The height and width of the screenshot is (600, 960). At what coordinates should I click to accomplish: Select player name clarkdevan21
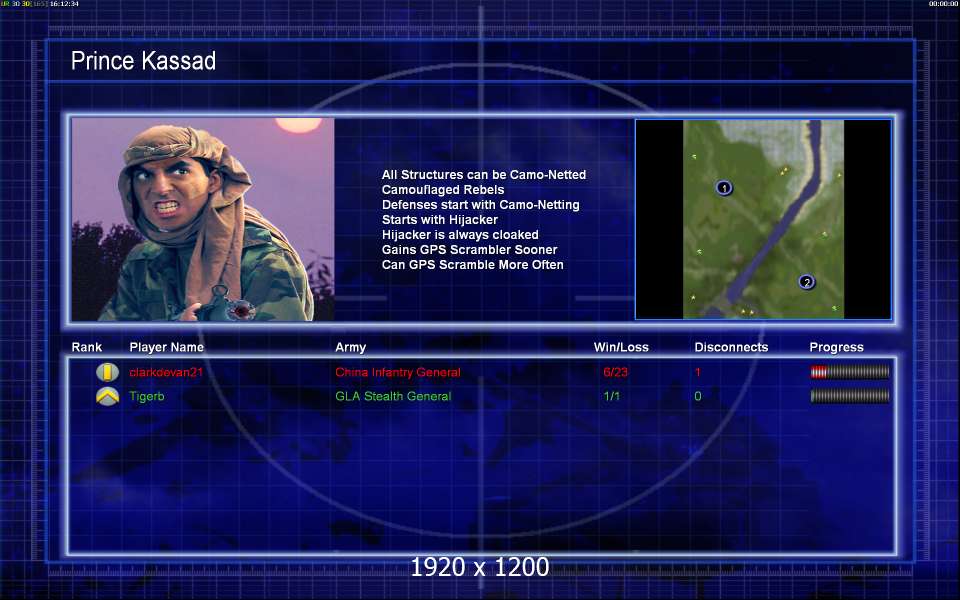click(166, 372)
